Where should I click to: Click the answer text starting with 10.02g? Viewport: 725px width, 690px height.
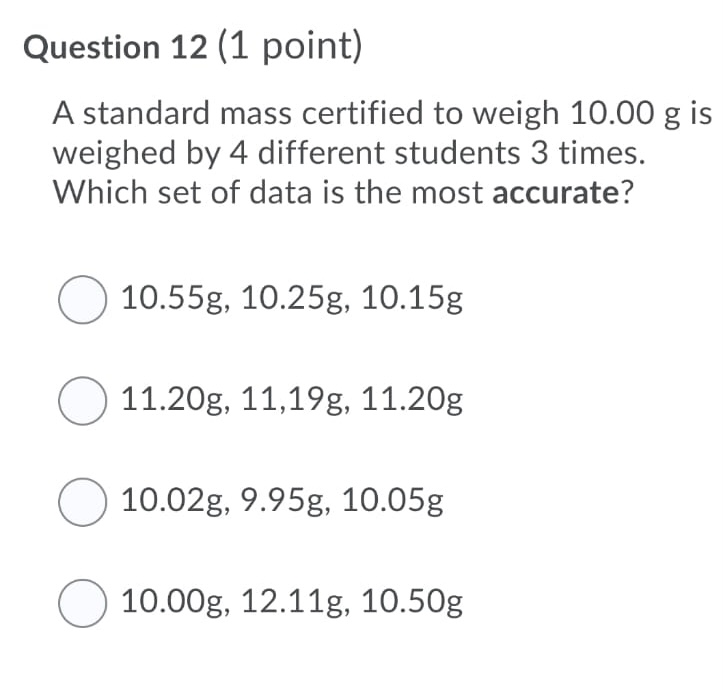tap(282, 500)
